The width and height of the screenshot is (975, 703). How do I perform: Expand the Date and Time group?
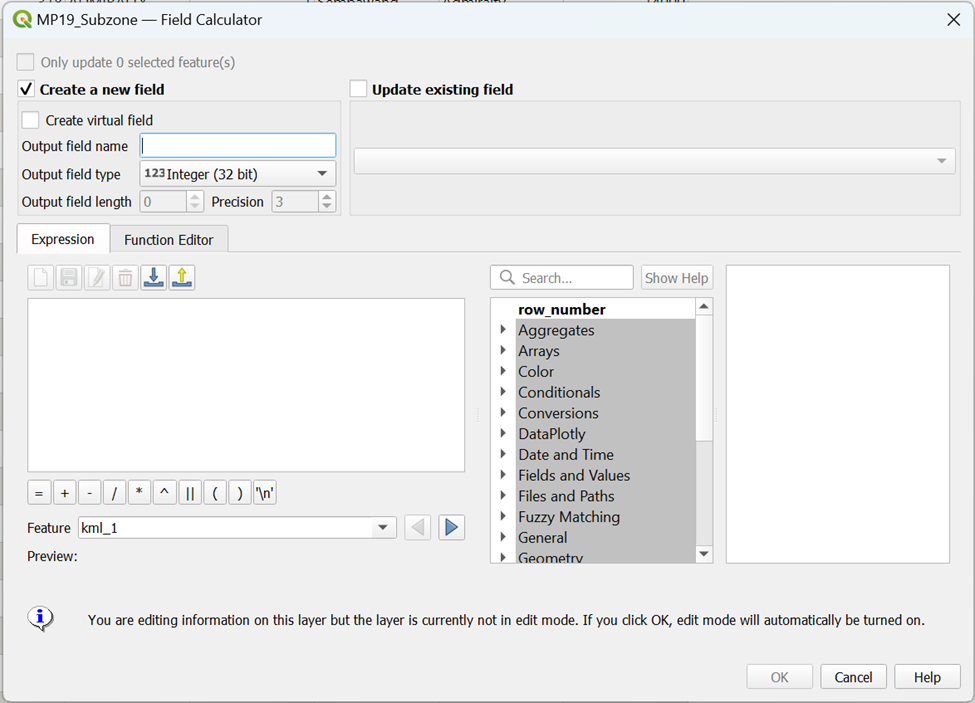[503, 454]
